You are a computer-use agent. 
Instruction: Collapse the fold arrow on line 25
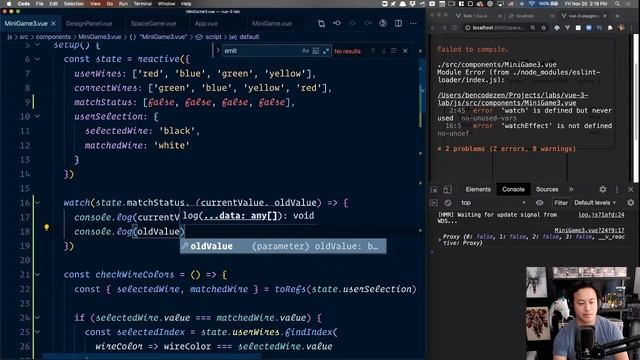pos(38,332)
